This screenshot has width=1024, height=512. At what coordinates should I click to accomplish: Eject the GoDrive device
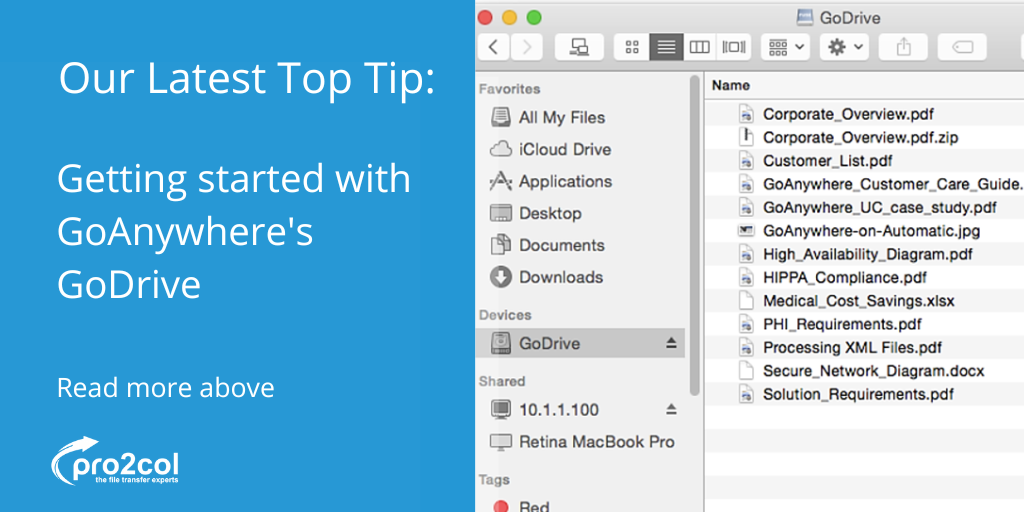(671, 343)
